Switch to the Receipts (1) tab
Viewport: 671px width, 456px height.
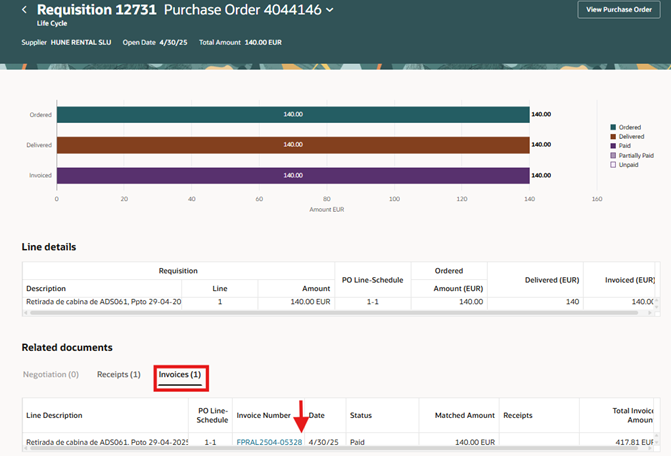(119, 374)
